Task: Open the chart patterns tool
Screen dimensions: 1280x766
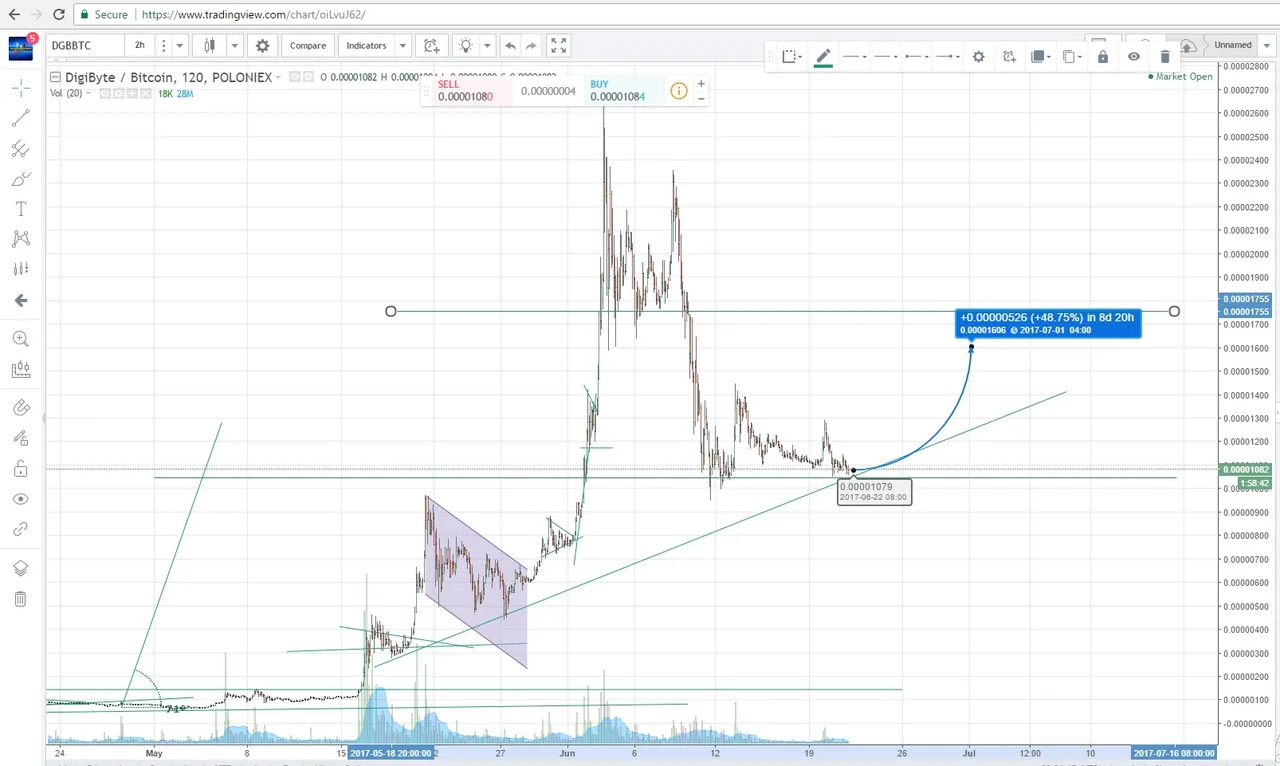Action: (20, 239)
